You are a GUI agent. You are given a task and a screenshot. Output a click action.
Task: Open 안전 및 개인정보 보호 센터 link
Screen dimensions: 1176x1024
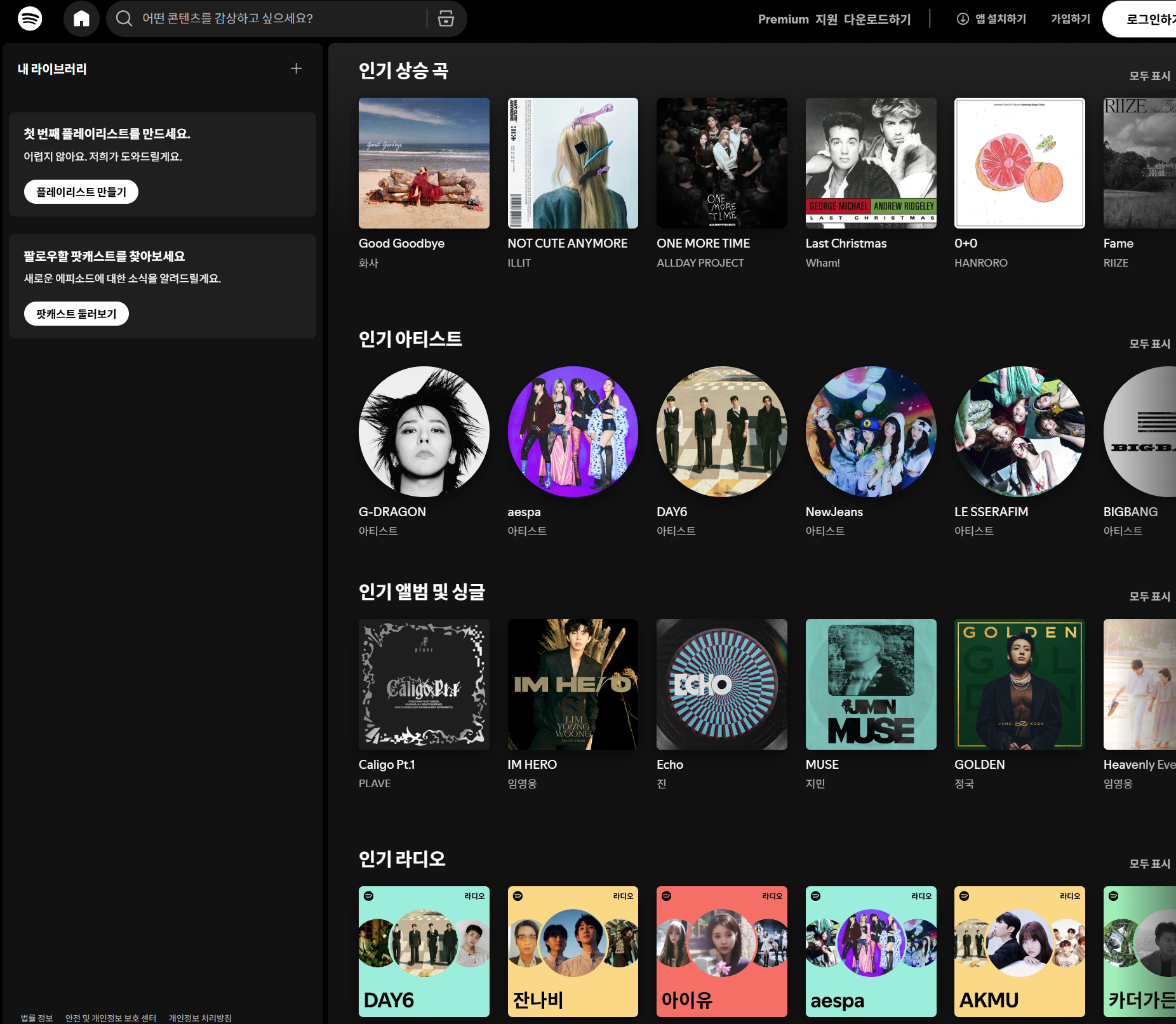110,1018
